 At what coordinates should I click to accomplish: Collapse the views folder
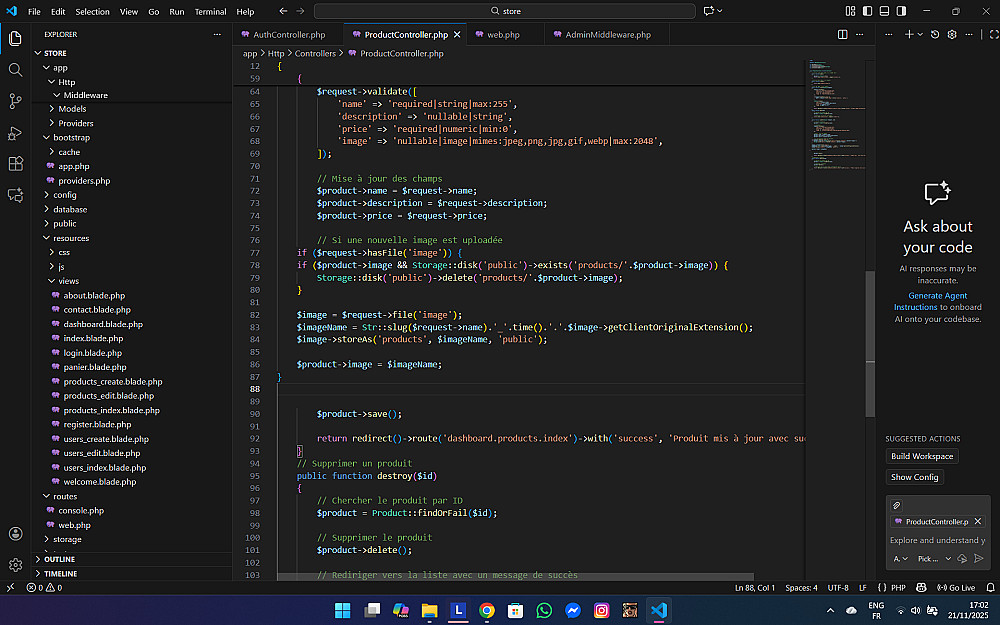click(68, 281)
